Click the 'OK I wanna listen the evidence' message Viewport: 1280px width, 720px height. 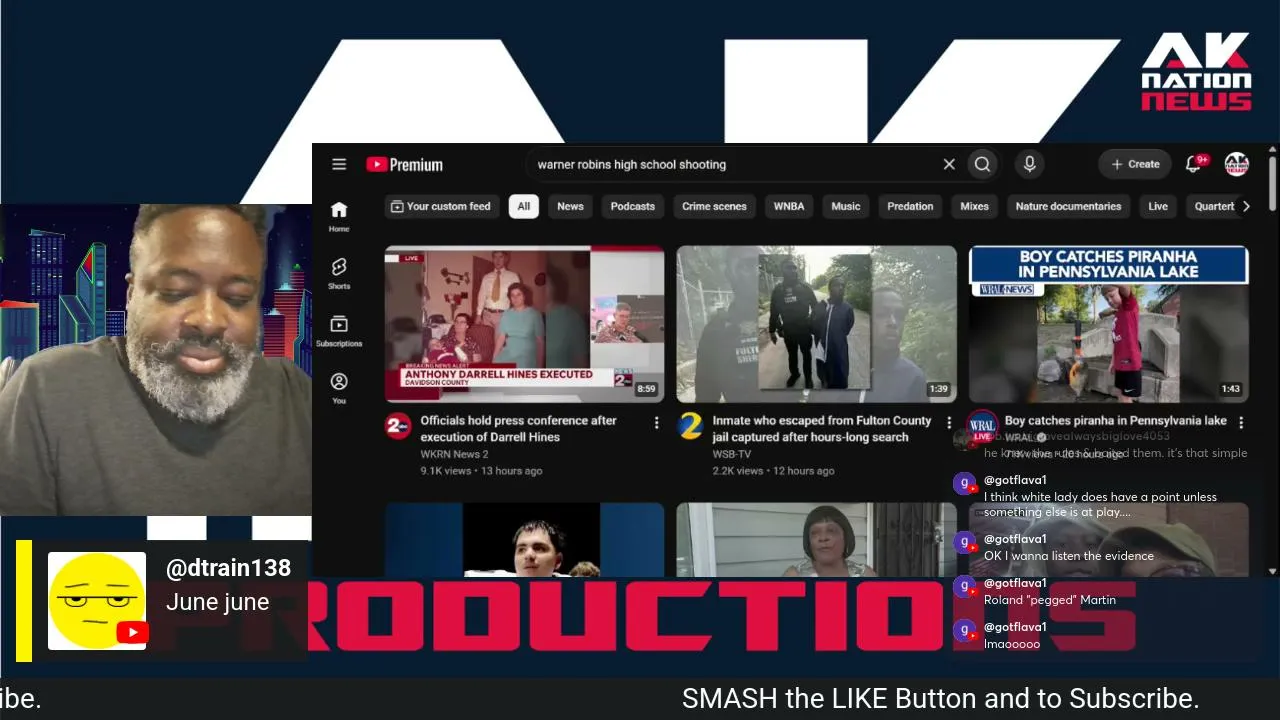click(1069, 556)
